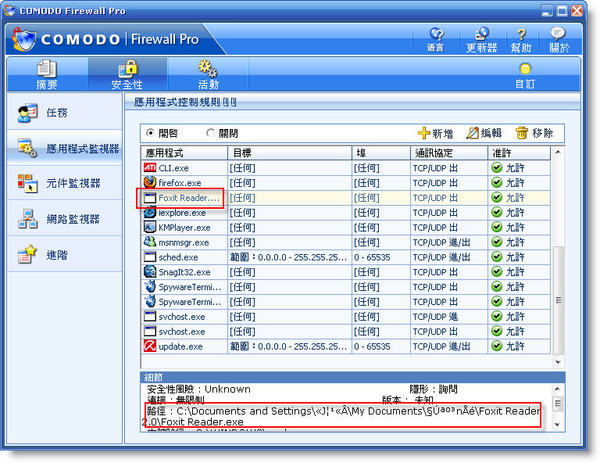Click the COMODO shield logo
The width and height of the screenshot is (600, 463).
click(24, 39)
